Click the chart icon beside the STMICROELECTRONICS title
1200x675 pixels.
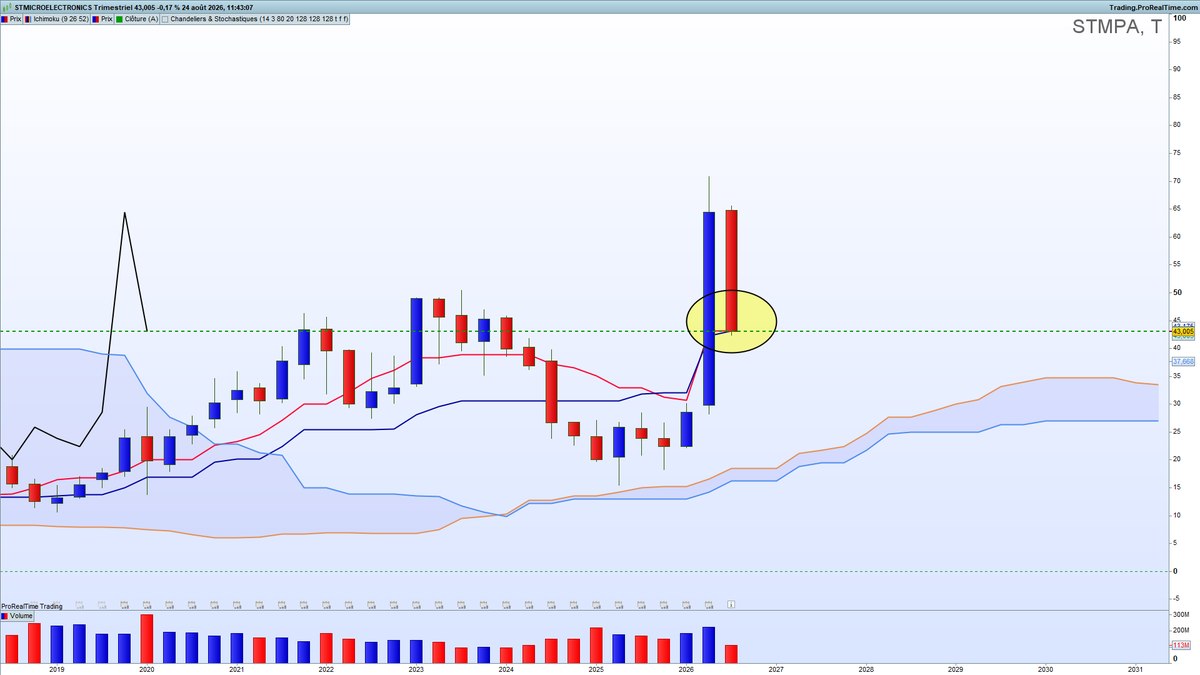point(7,7)
